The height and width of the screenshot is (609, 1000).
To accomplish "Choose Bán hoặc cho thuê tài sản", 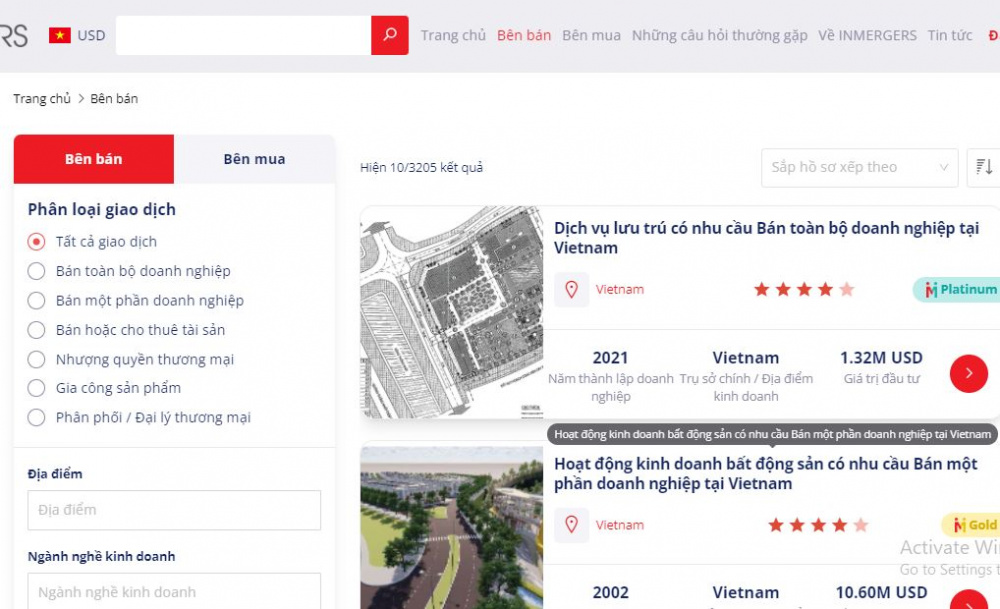I will (x=36, y=330).
